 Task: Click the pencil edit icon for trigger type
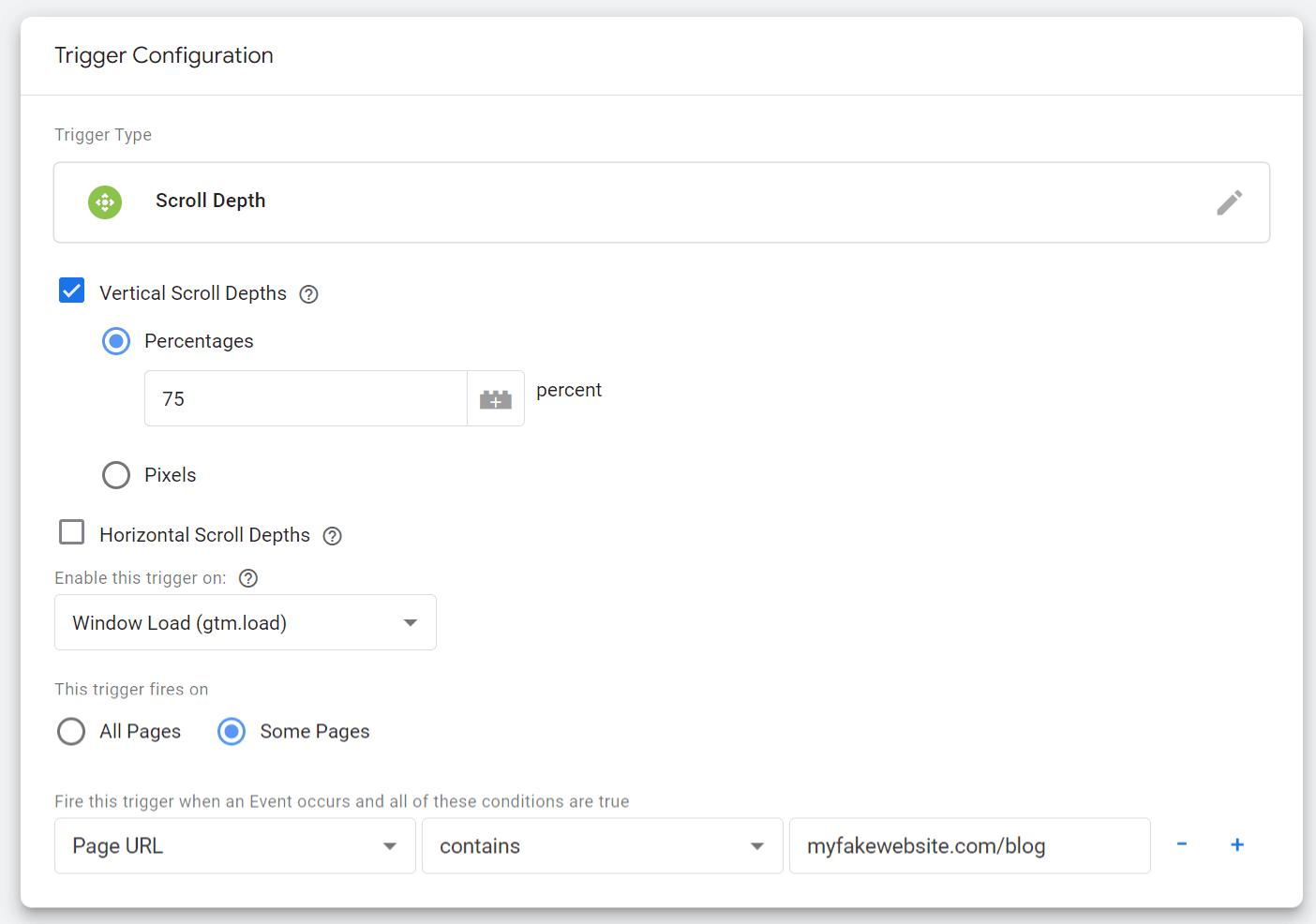(x=1229, y=202)
